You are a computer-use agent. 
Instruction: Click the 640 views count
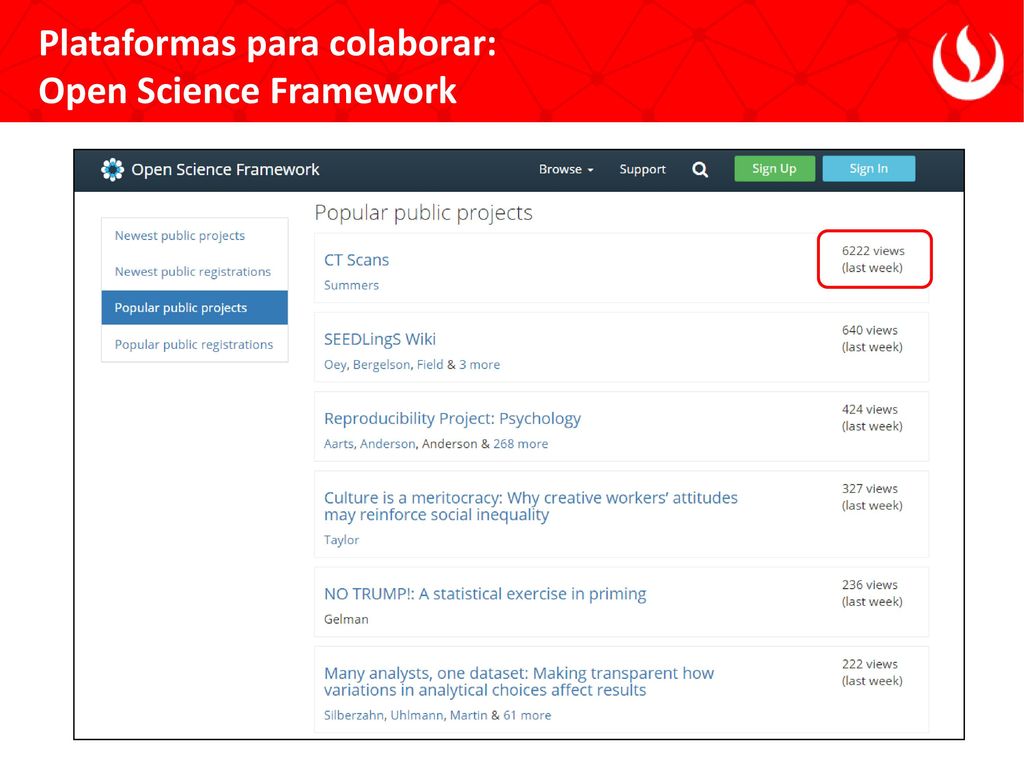[870, 330]
